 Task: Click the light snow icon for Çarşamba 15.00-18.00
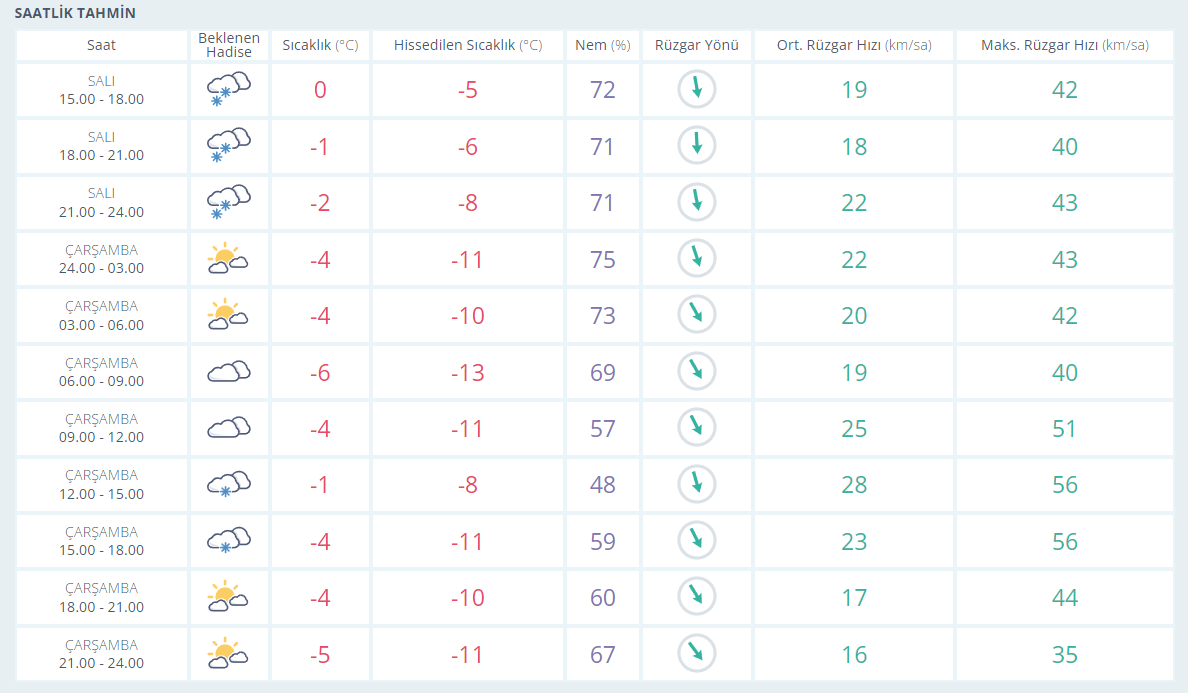[228, 541]
